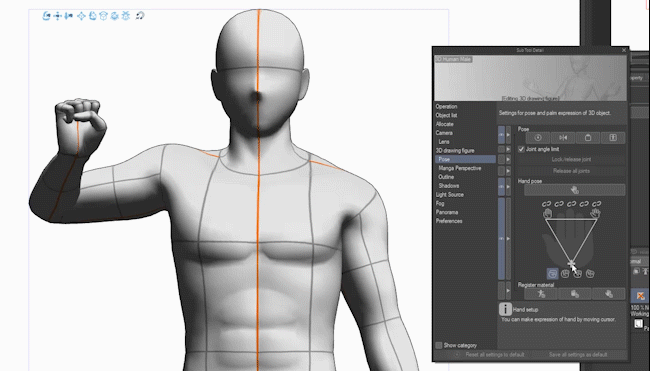Select the snap-to-ground move manipulator icon

(x=126, y=16)
